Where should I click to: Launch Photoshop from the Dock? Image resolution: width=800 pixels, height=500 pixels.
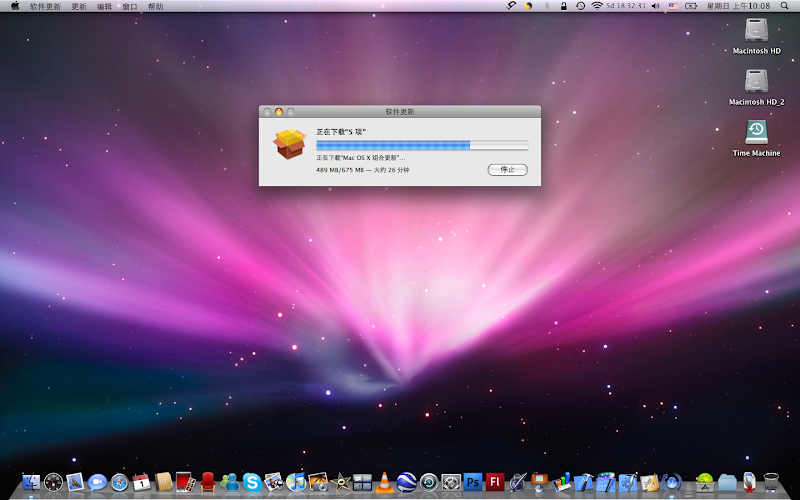[x=473, y=482]
